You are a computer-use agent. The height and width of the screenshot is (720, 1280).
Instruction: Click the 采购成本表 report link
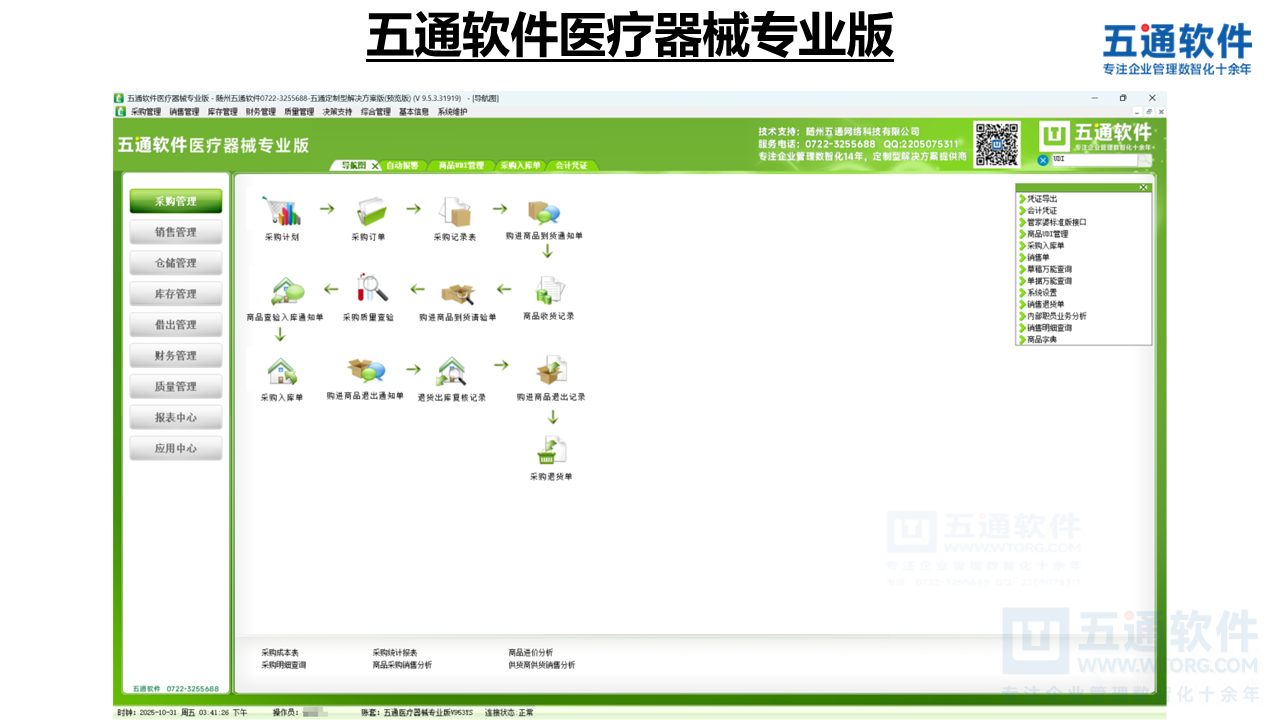point(281,650)
